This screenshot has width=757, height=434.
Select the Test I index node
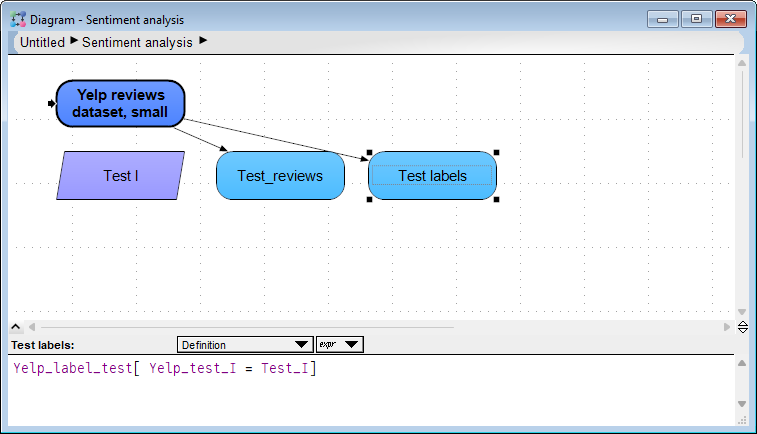tap(121, 176)
